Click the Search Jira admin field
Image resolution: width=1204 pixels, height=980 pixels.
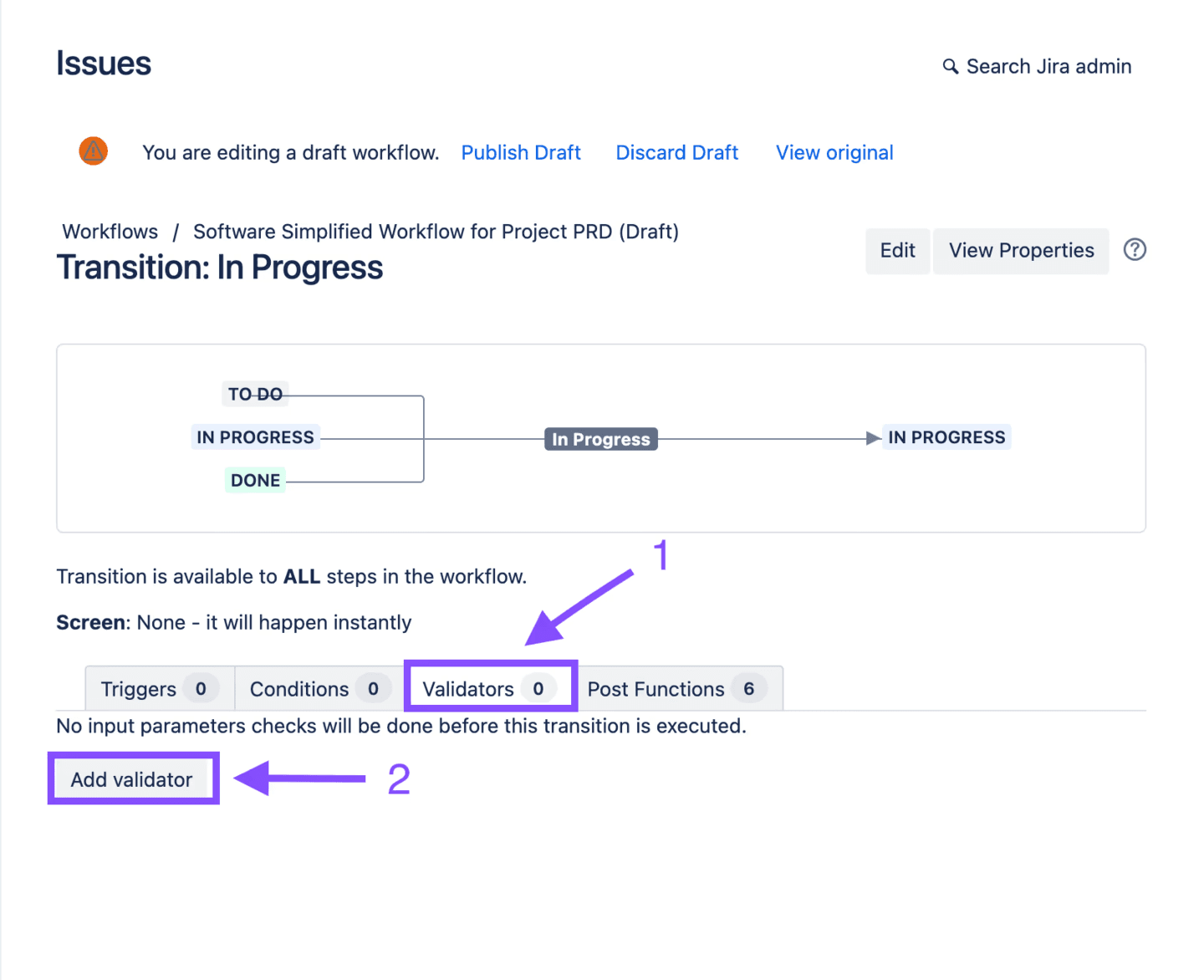[1048, 66]
